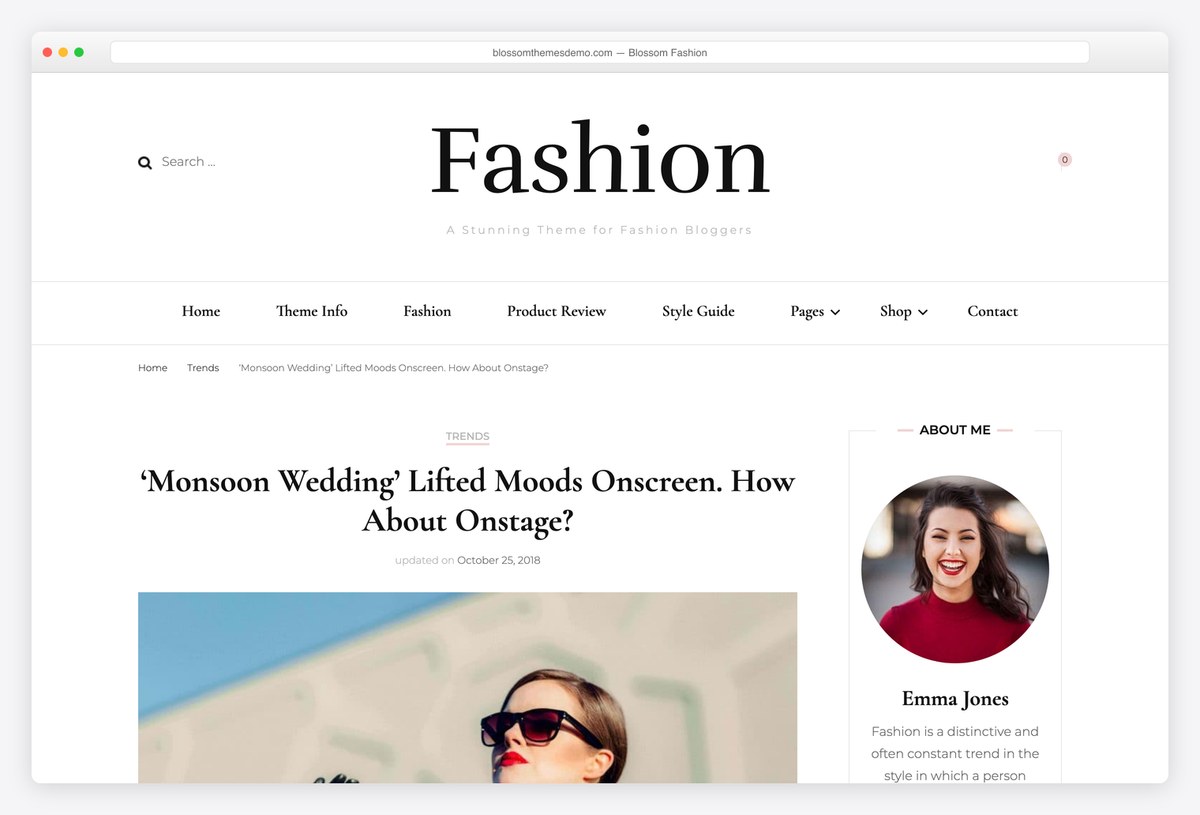Expand the Shop dropdown chevron
1200x815 pixels.
tap(923, 313)
